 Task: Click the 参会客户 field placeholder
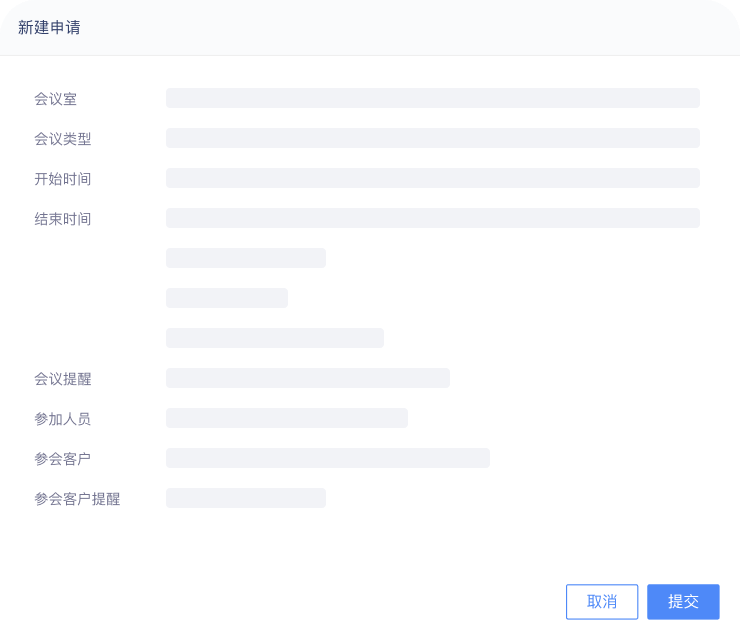pyautogui.click(x=327, y=458)
